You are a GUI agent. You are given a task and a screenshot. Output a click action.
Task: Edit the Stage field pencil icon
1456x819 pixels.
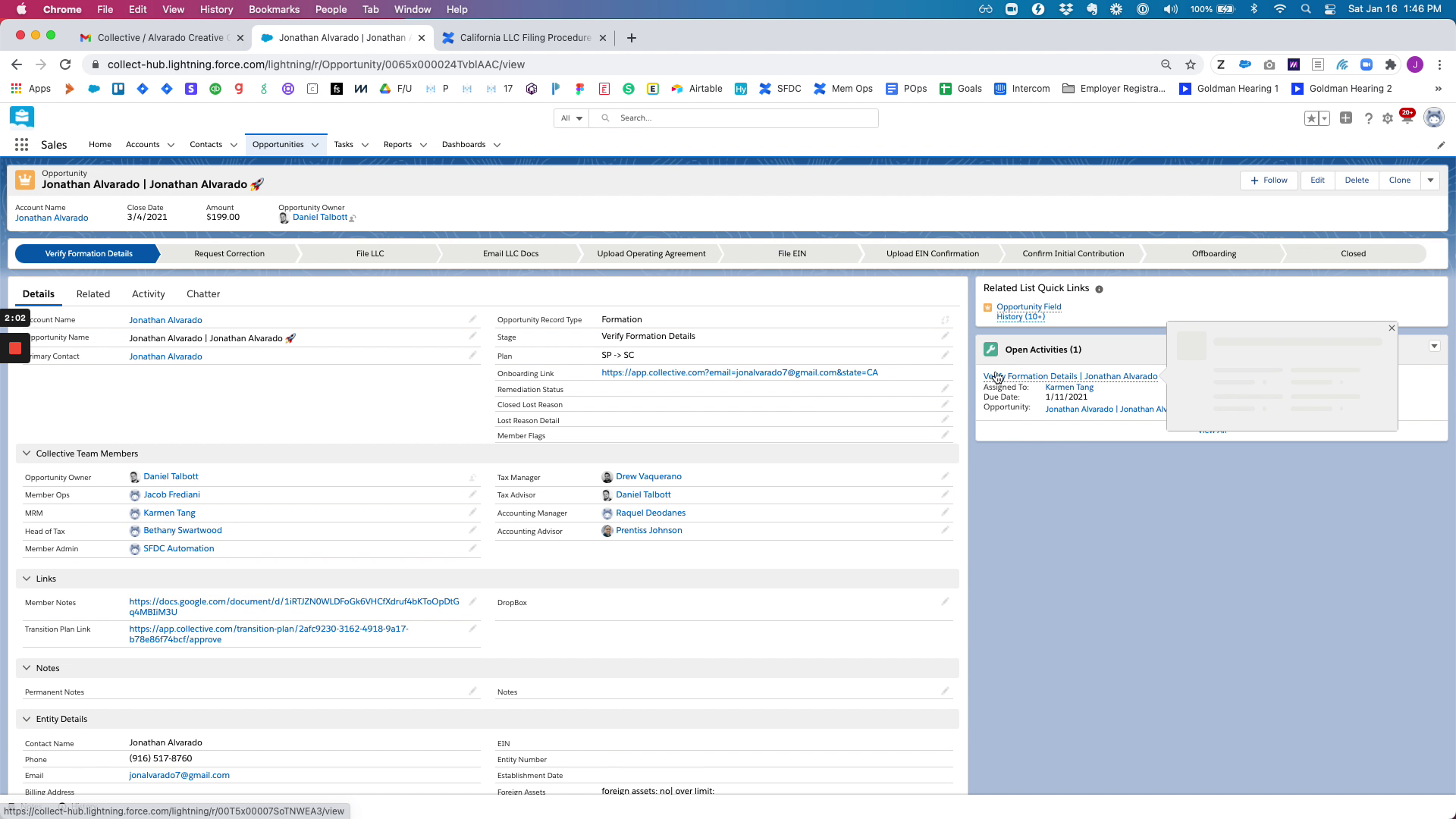coord(945,336)
